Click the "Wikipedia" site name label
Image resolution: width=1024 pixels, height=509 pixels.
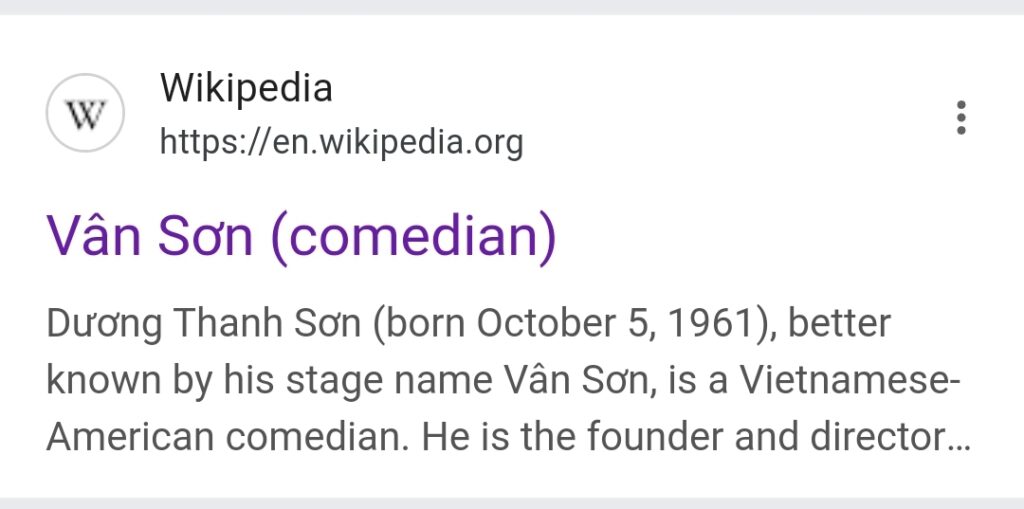pos(246,89)
